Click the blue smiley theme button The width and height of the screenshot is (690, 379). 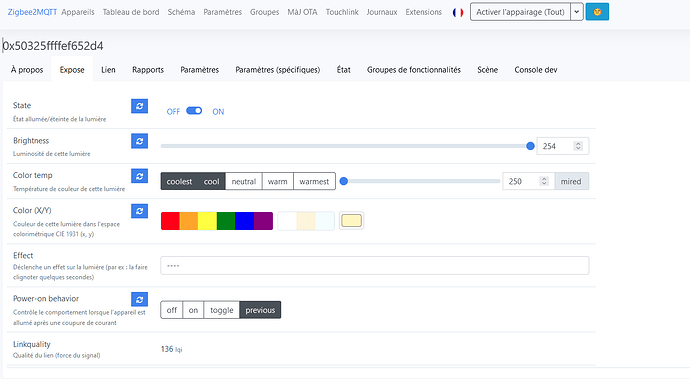[597, 12]
